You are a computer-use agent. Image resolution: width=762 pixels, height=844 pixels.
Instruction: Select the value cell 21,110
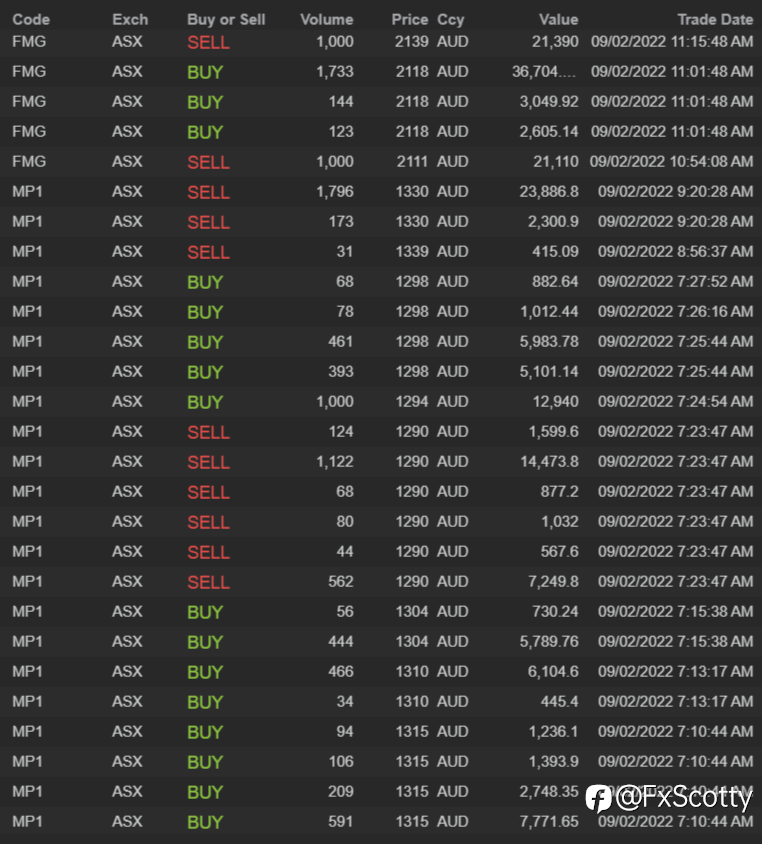[555, 161]
